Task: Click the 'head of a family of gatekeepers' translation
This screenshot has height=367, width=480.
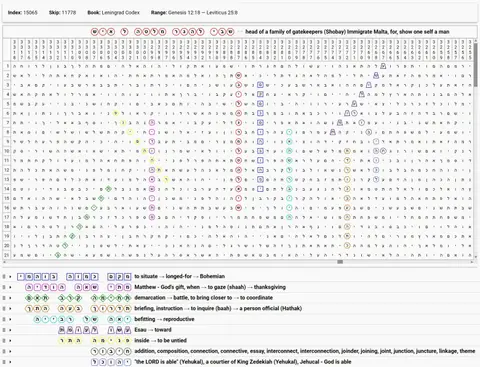Action: click(347, 32)
